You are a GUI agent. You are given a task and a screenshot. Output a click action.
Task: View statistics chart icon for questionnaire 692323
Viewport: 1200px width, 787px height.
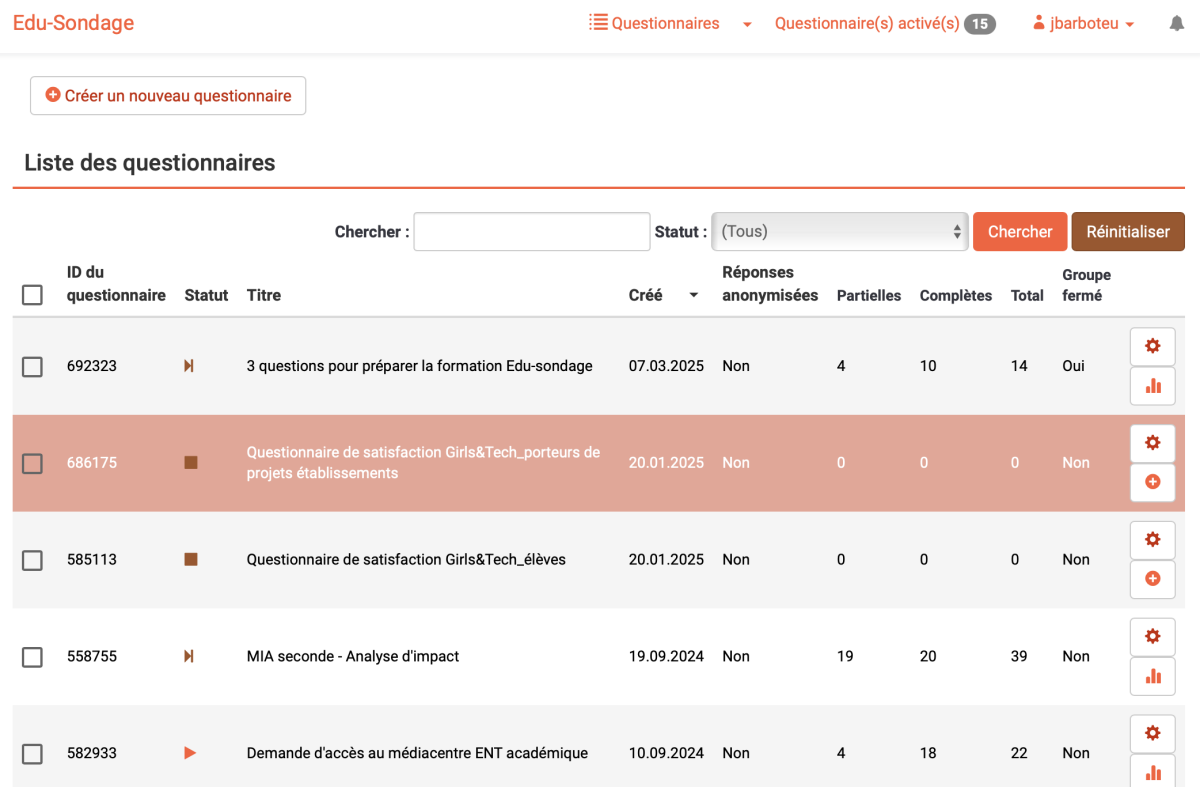tap(1152, 386)
